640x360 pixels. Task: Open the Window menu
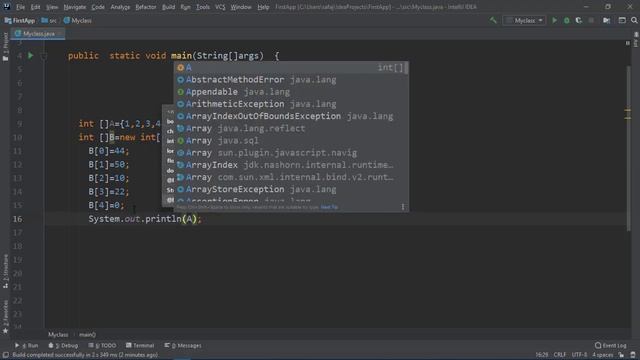241,7
